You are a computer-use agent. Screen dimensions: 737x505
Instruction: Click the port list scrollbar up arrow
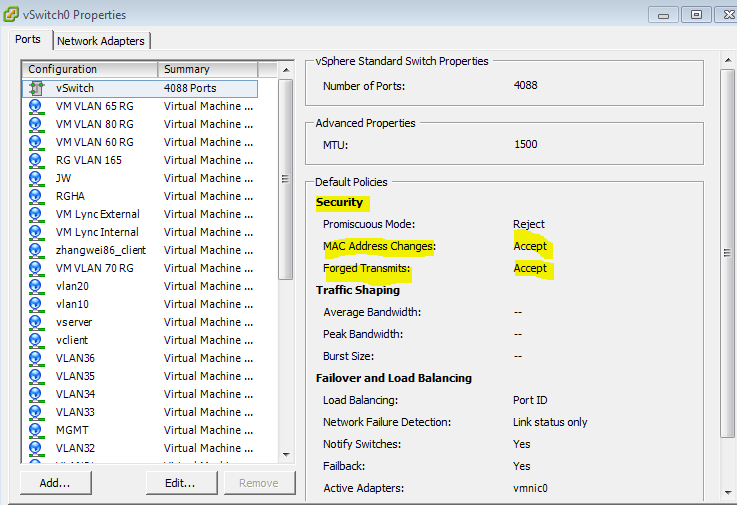click(286, 70)
